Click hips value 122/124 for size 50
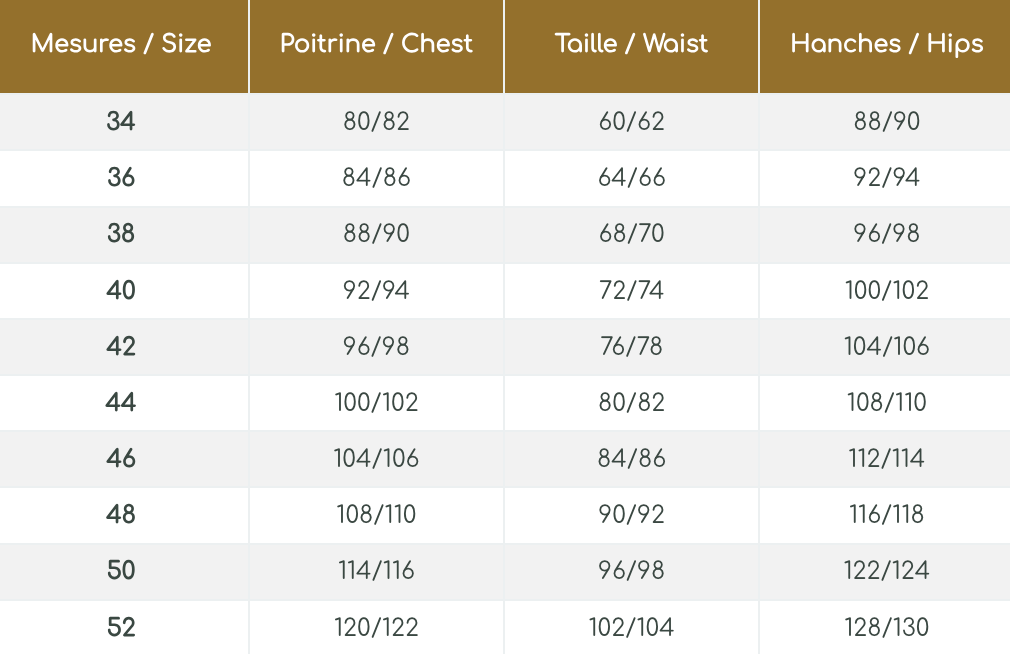Screen dimensions: 1010x654 886,571
